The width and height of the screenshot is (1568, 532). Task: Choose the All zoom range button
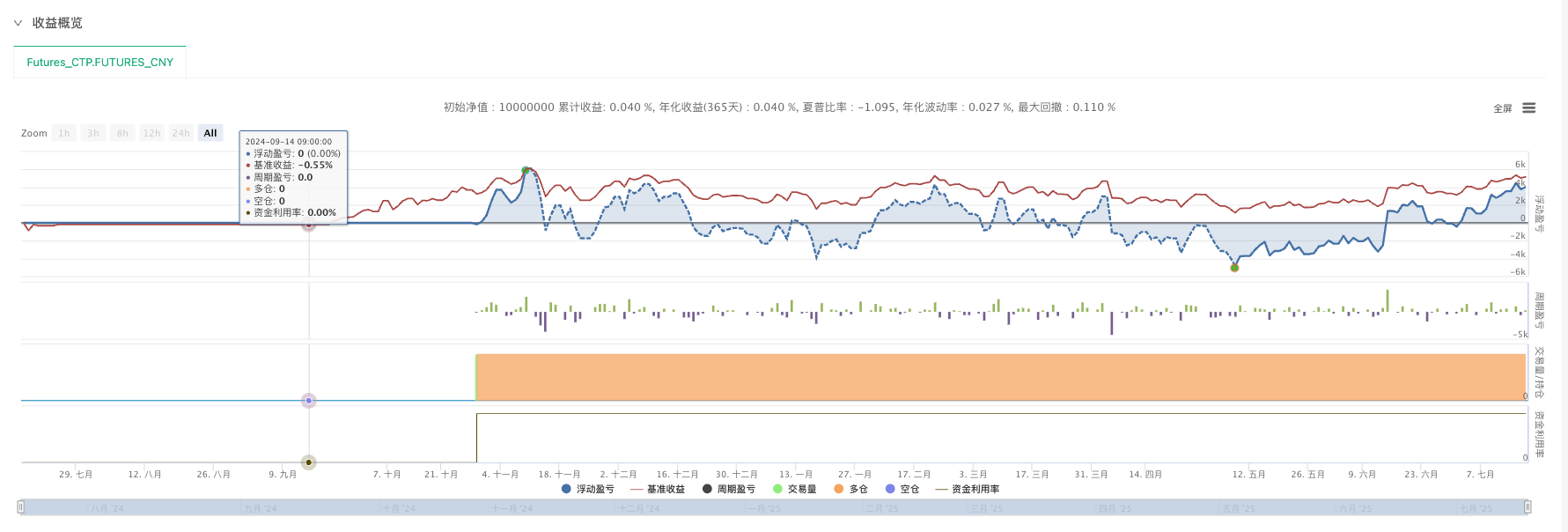click(x=210, y=133)
